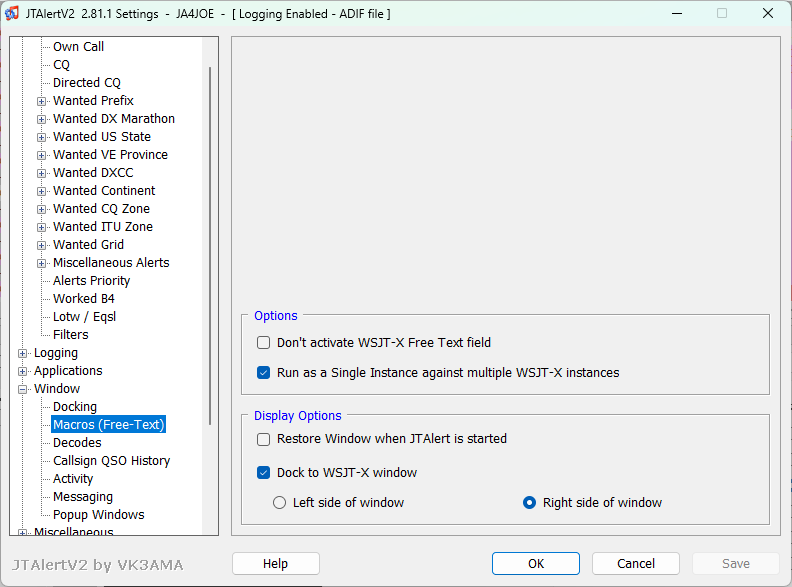Click the Cancel button
Image resolution: width=792 pixels, height=587 pixels.
point(636,563)
